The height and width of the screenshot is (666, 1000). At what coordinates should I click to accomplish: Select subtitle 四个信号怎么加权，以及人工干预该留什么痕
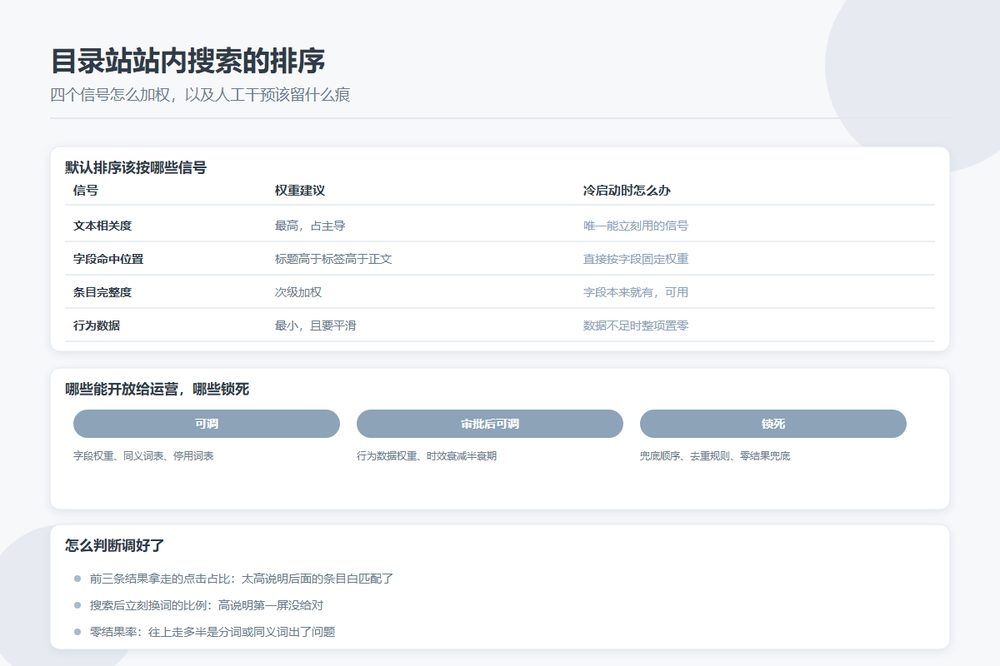200,95
